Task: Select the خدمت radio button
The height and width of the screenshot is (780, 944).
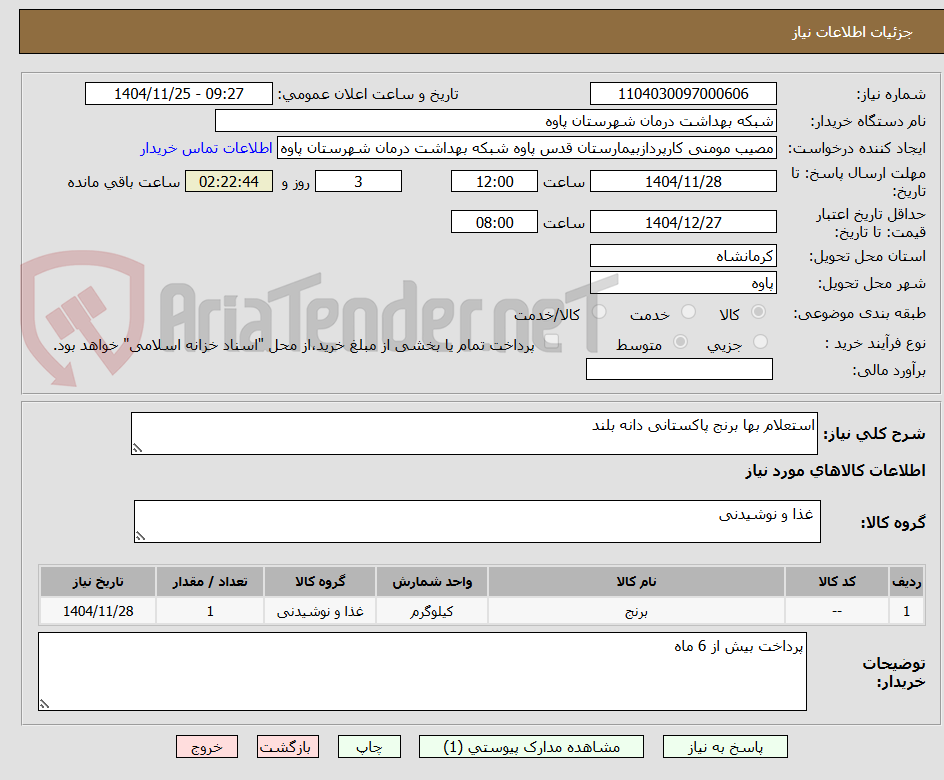Action: pyautogui.click(x=688, y=312)
